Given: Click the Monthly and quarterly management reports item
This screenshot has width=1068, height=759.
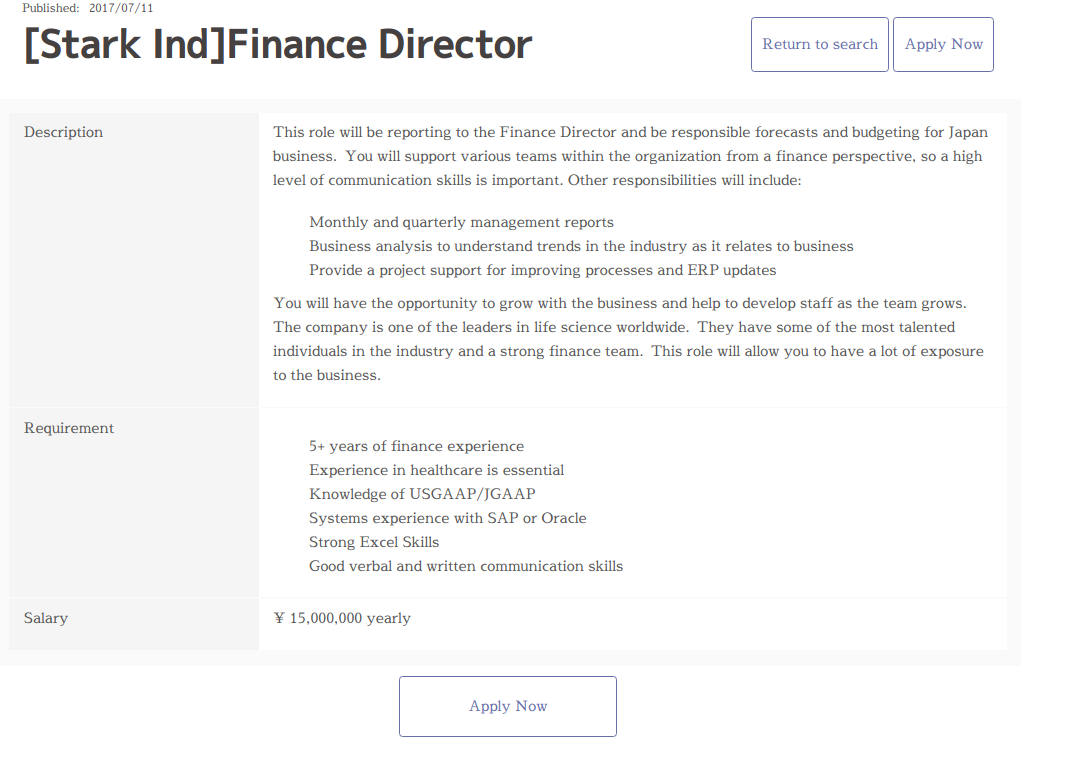Looking at the screenshot, I should pyautogui.click(x=461, y=222).
